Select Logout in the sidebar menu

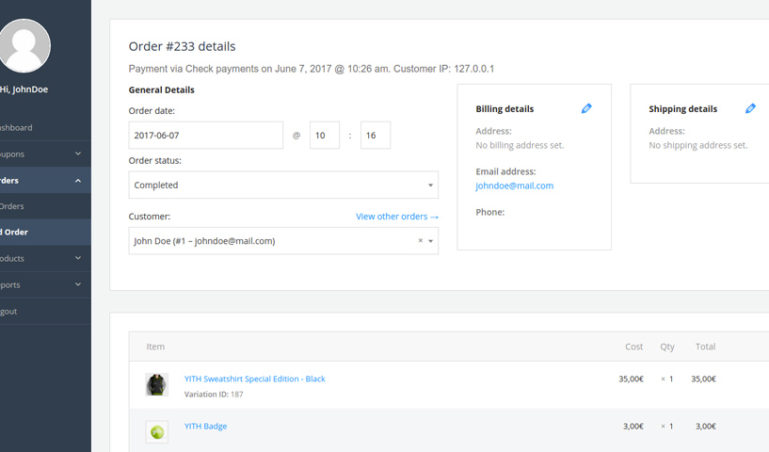[9, 311]
